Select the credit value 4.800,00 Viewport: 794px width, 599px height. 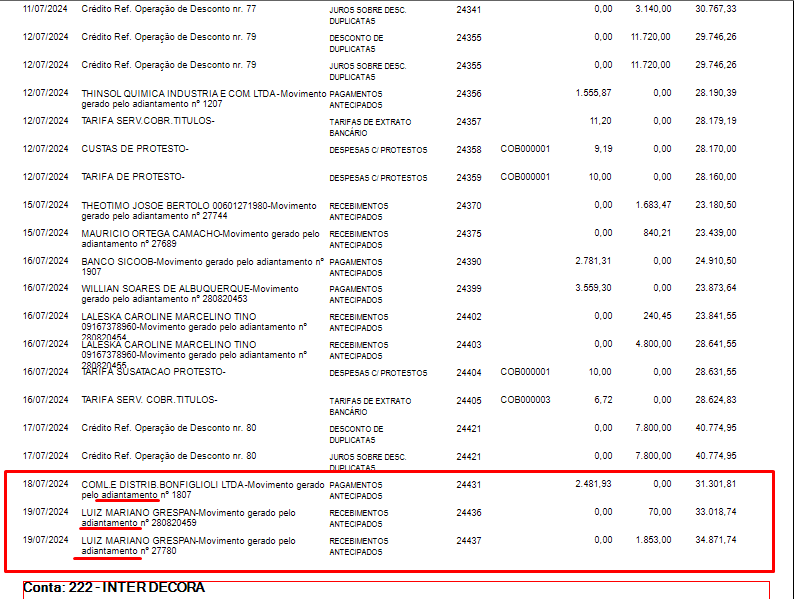tap(653, 344)
